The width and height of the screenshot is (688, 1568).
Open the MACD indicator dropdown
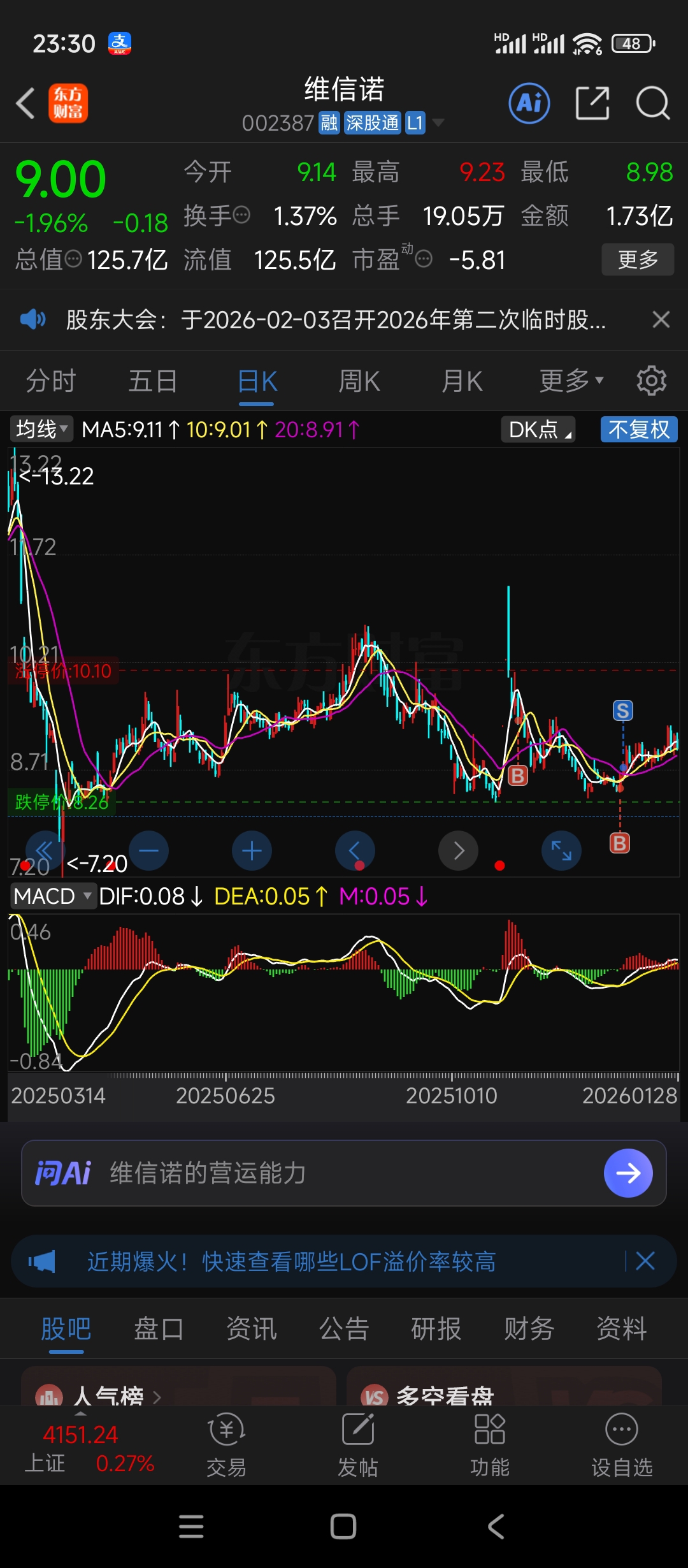[53, 896]
